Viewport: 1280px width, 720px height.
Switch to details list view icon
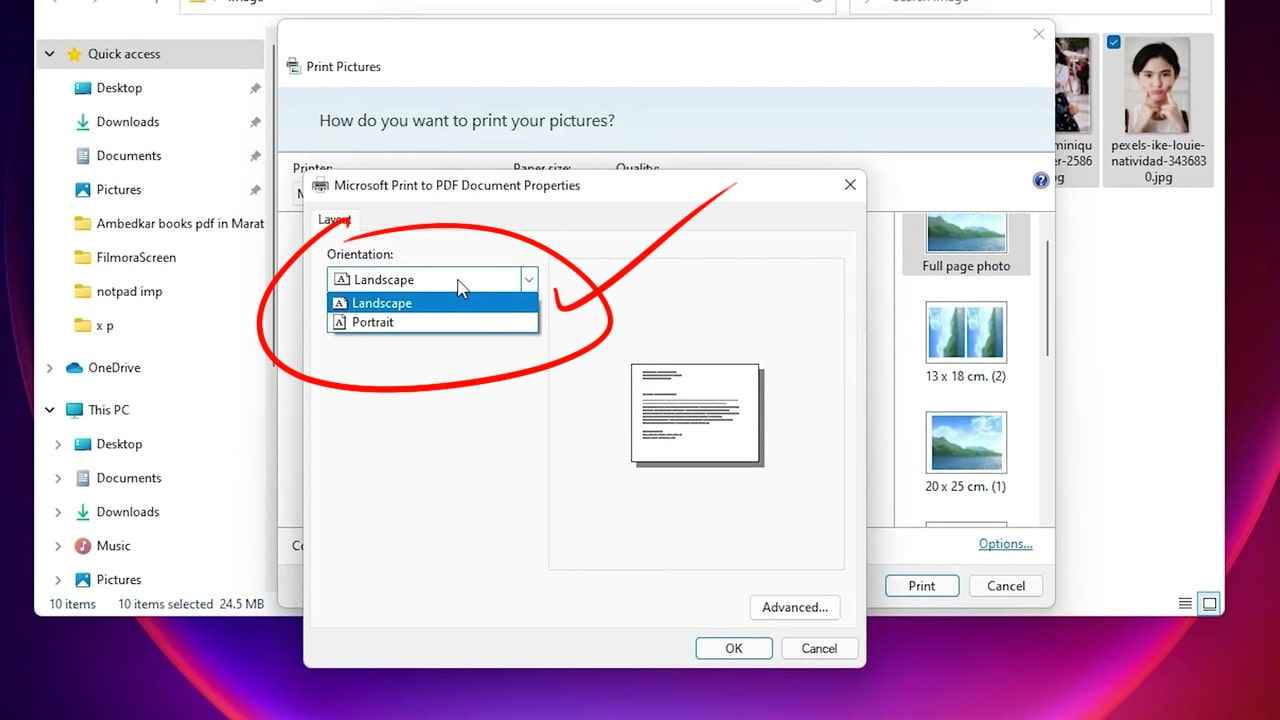[x=1185, y=603]
